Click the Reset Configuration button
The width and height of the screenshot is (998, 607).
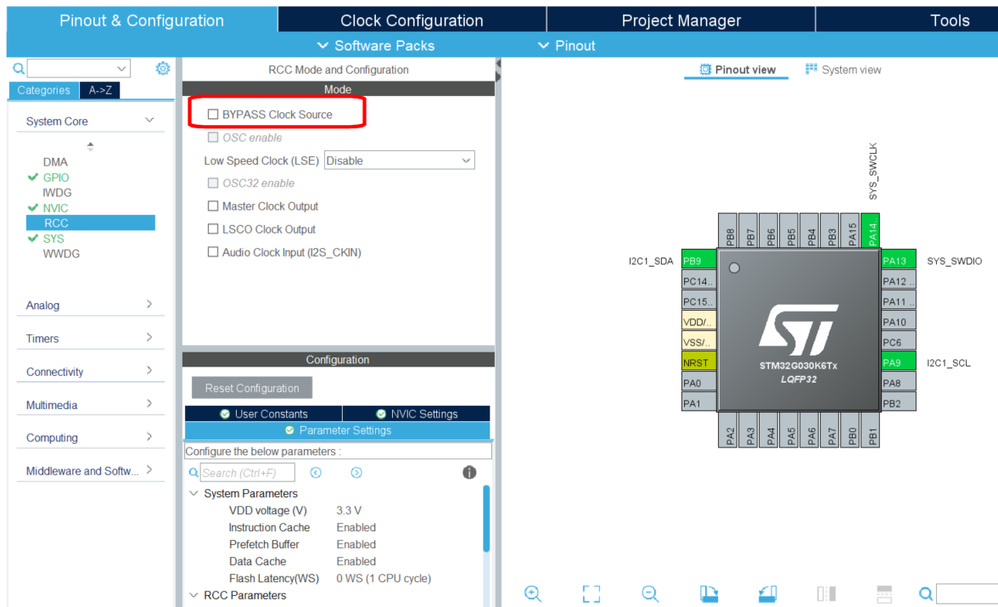[252, 387]
